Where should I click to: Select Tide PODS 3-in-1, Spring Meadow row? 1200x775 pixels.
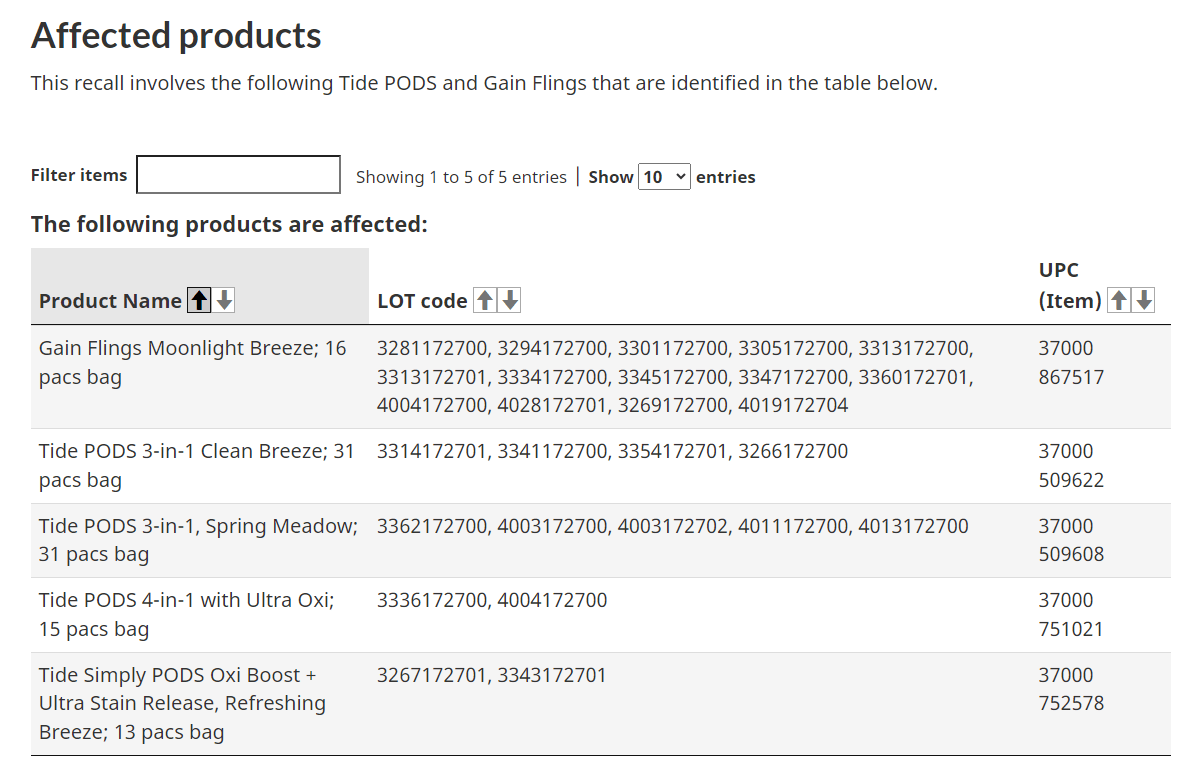pyautogui.click(x=198, y=540)
